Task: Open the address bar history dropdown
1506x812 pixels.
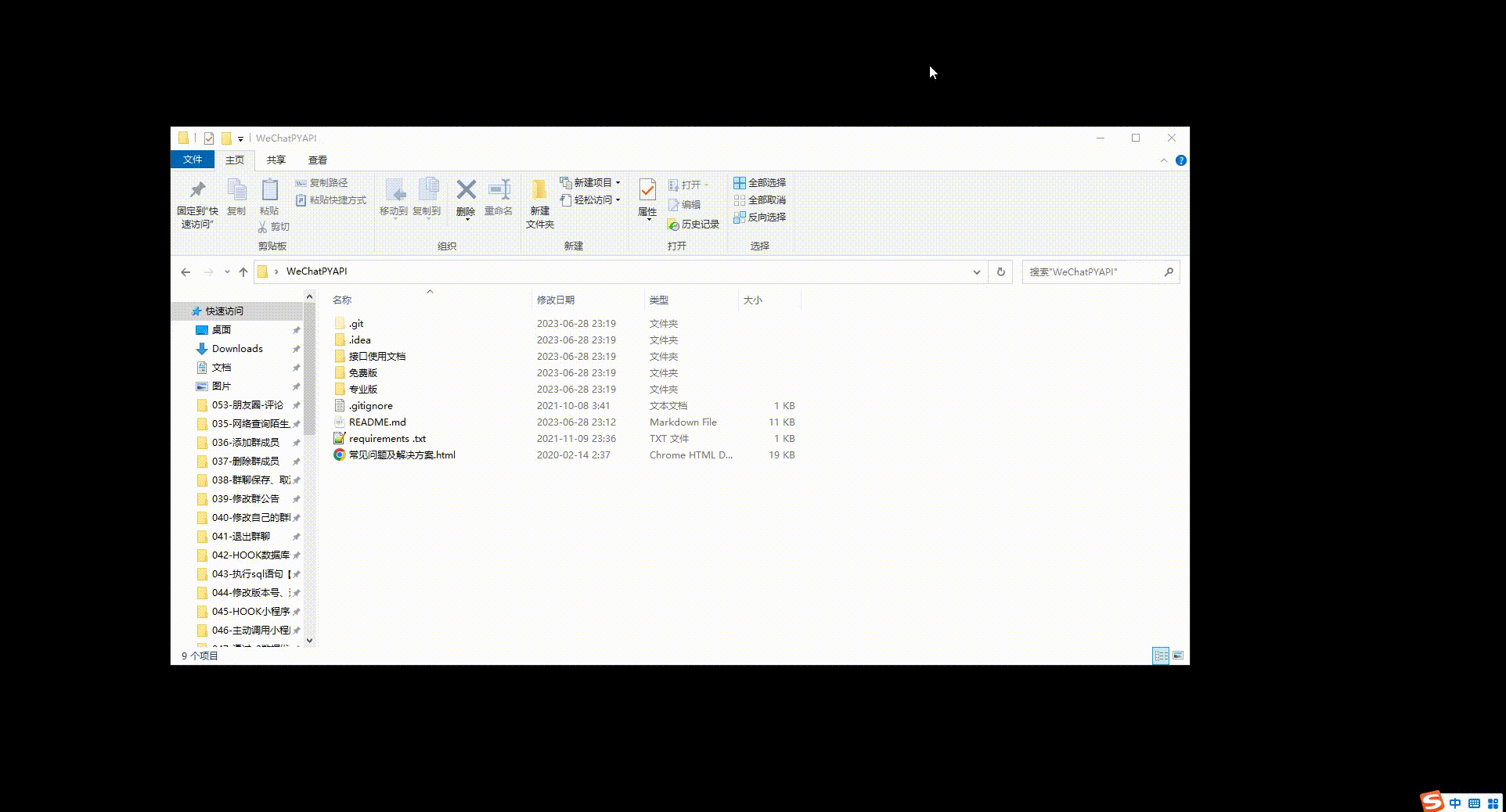Action: [x=977, y=272]
